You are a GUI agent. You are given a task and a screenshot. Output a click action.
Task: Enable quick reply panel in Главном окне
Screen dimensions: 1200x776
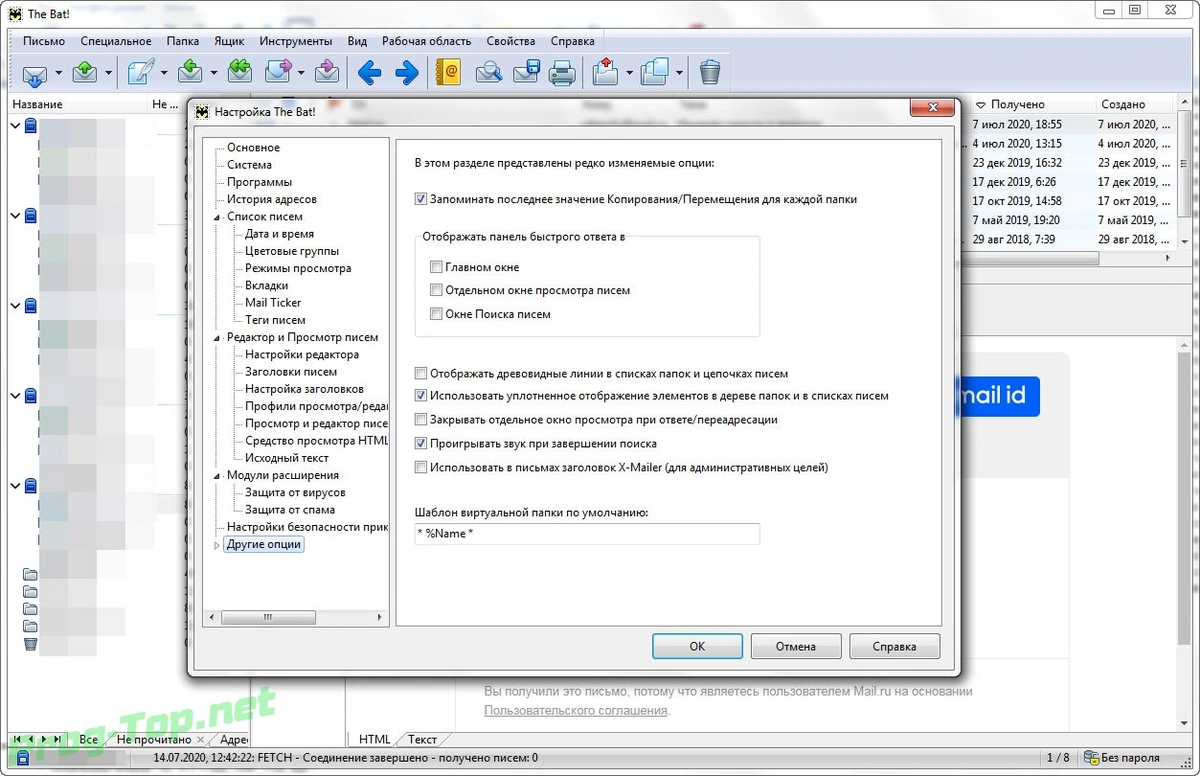pyautogui.click(x=436, y=267)
